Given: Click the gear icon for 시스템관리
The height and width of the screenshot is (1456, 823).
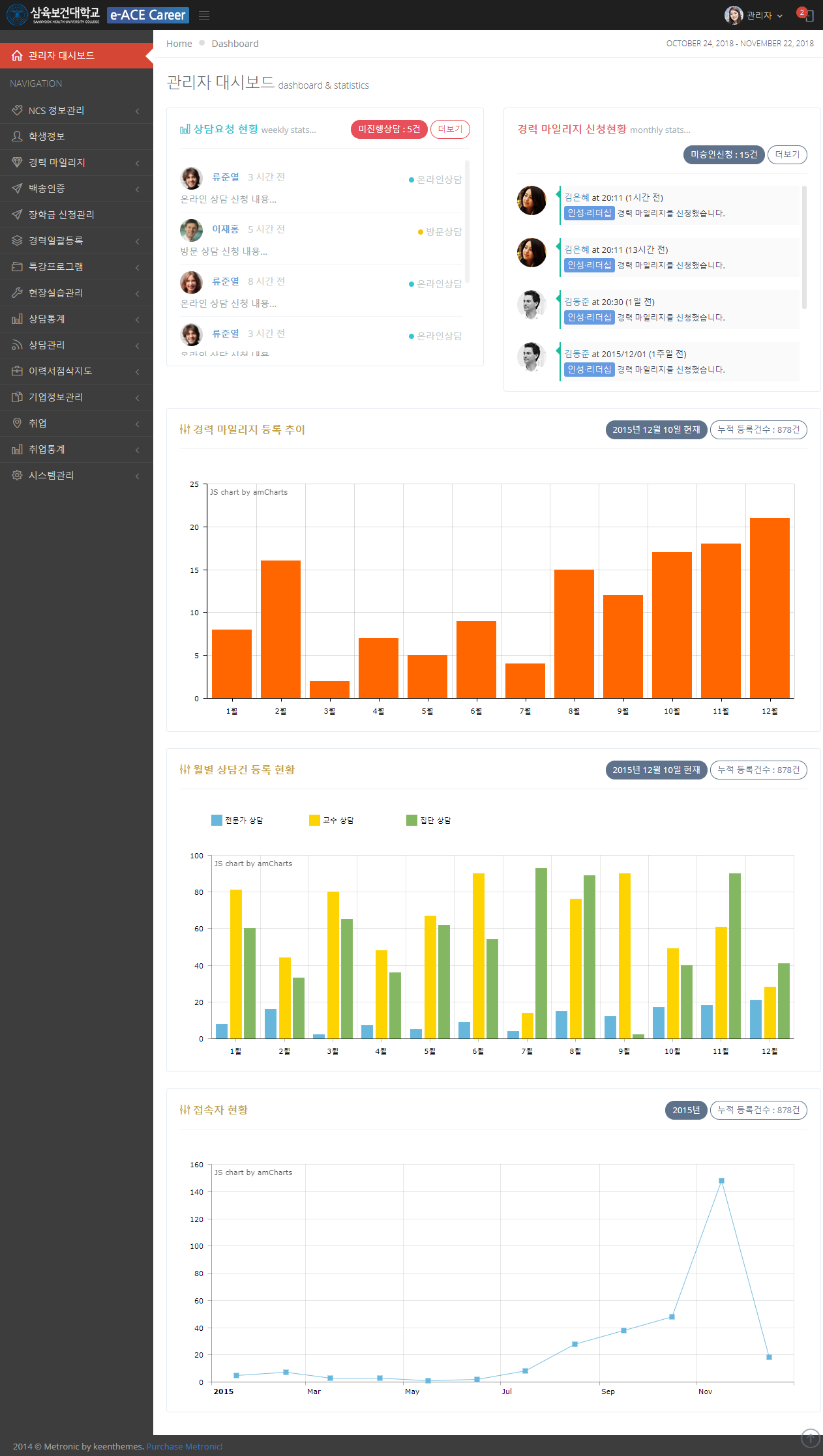Looking at the screenshot, I should coord(17,475).
